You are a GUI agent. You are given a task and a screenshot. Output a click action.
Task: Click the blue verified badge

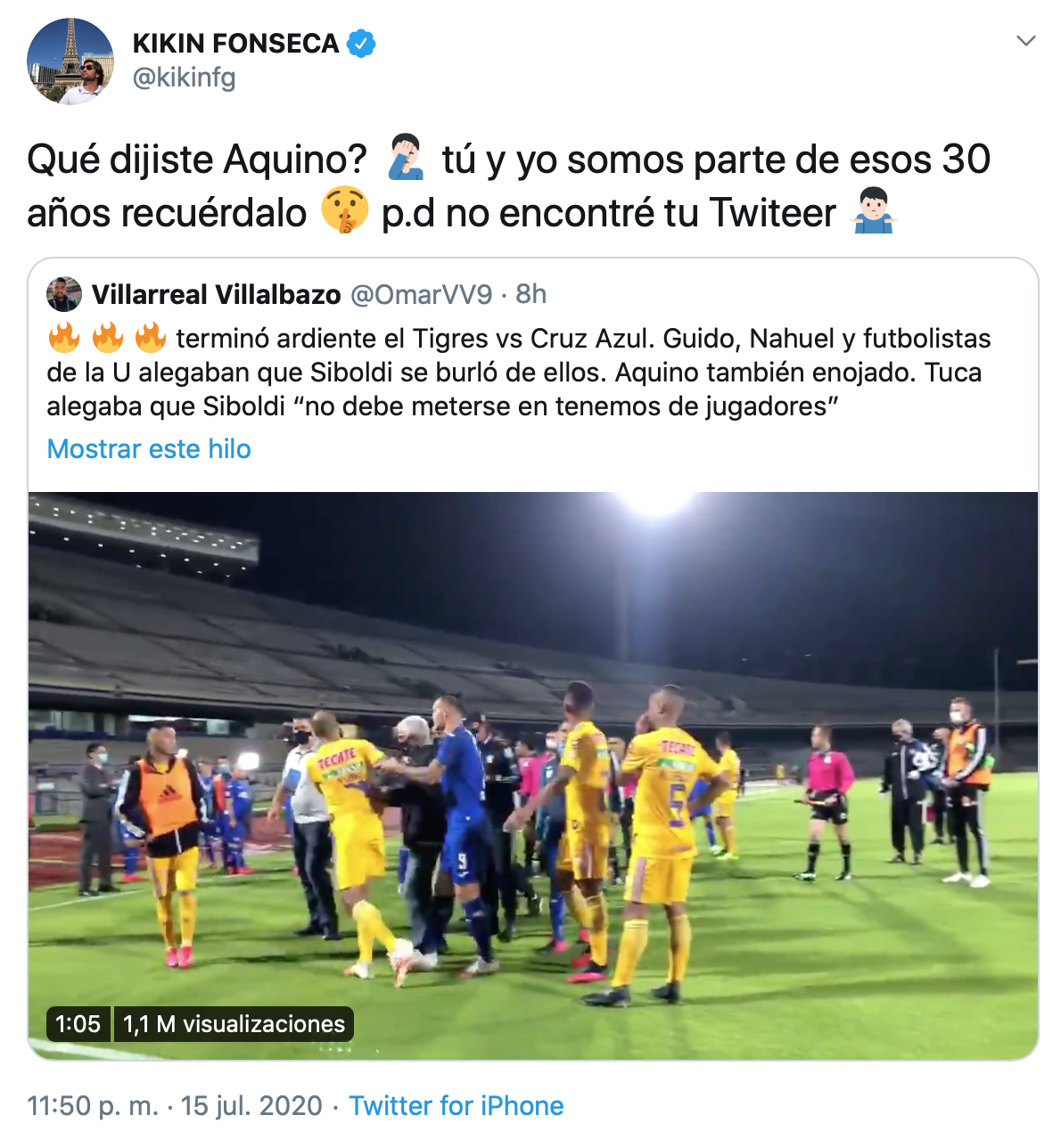point(361,43)
